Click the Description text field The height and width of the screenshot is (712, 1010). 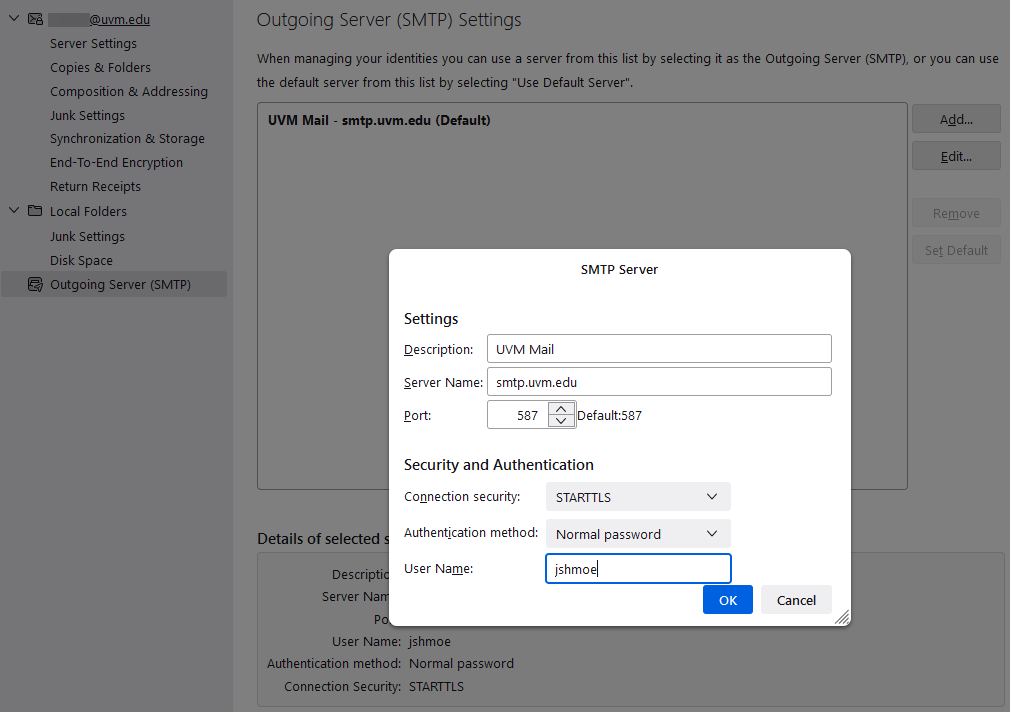click(659, 349)
